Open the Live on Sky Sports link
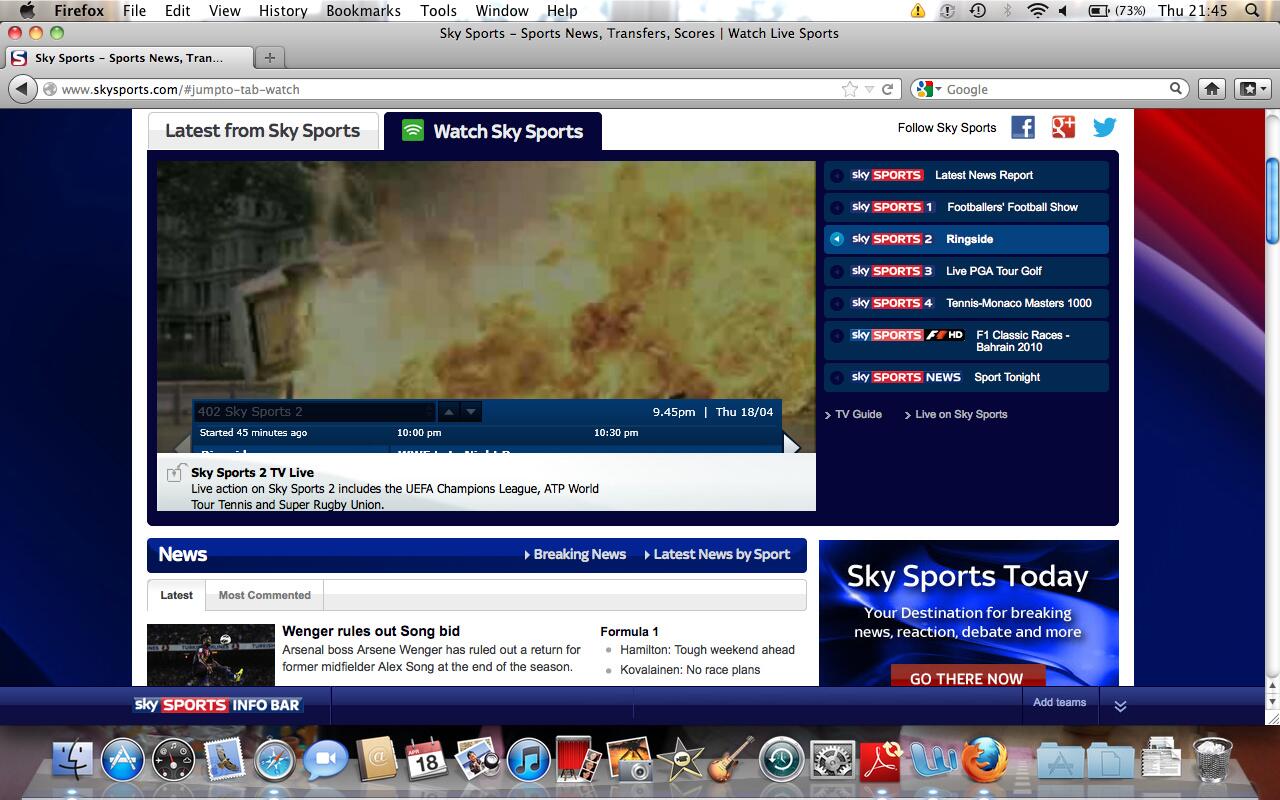 961,414
